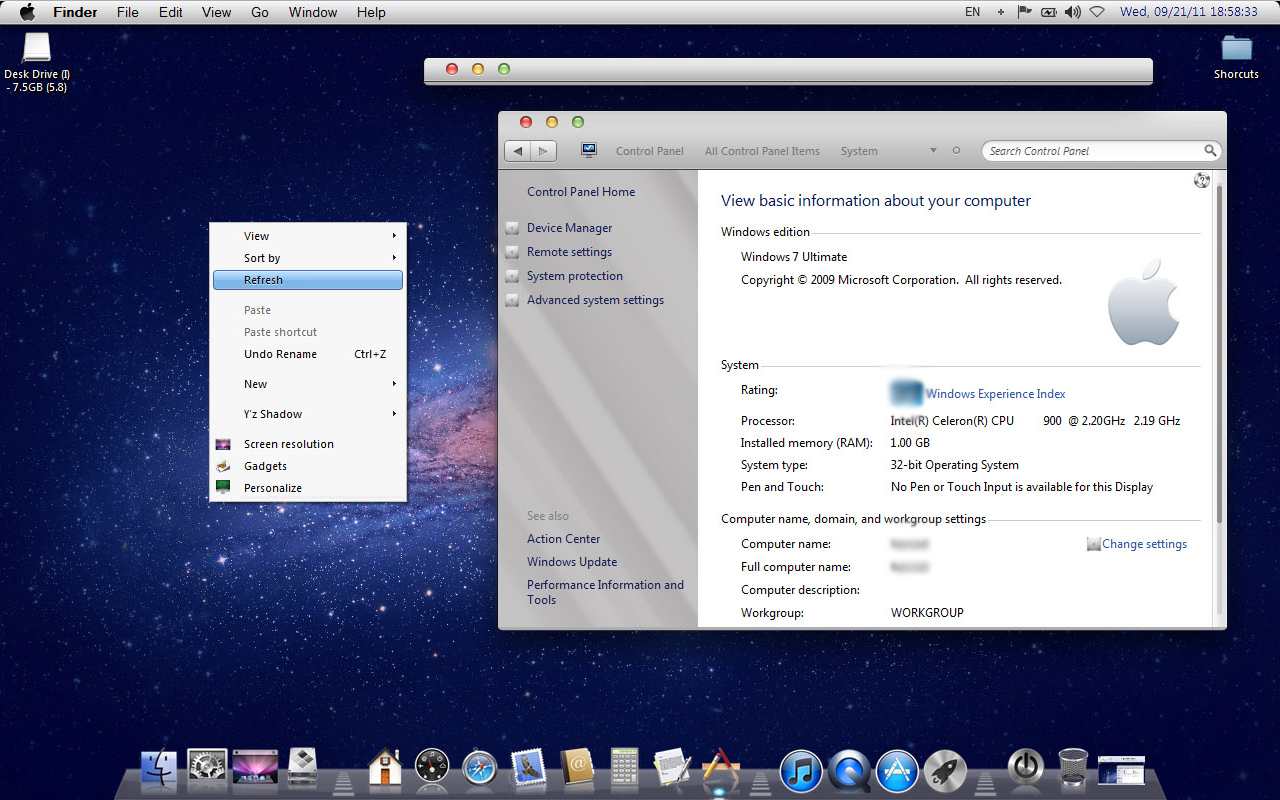The height and width of the screenshot is (800, 1280).
Task: Open the Windows Experience Index link
Action: click(995, 394)
